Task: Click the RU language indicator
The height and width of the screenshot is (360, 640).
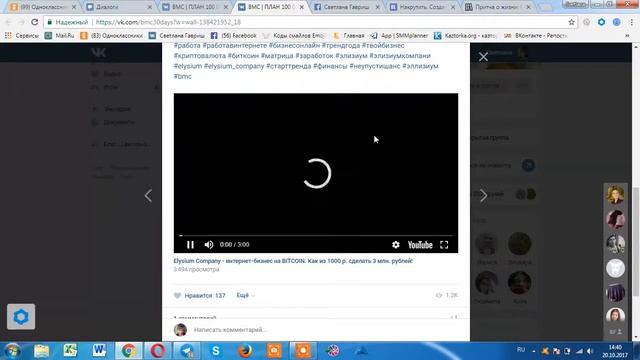Action: [521, 350]
